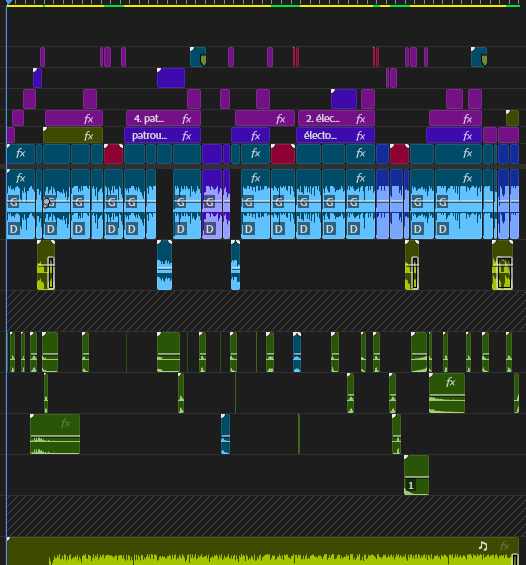Select the green audio clip with the greyed-out fx badge
526x565 pixels.
tap(55, 434)
